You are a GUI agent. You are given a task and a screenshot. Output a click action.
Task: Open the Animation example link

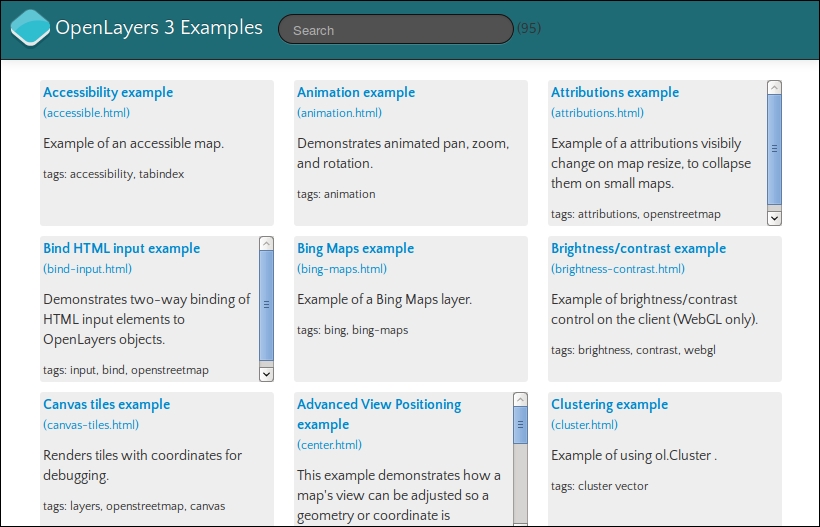point(356,93)
